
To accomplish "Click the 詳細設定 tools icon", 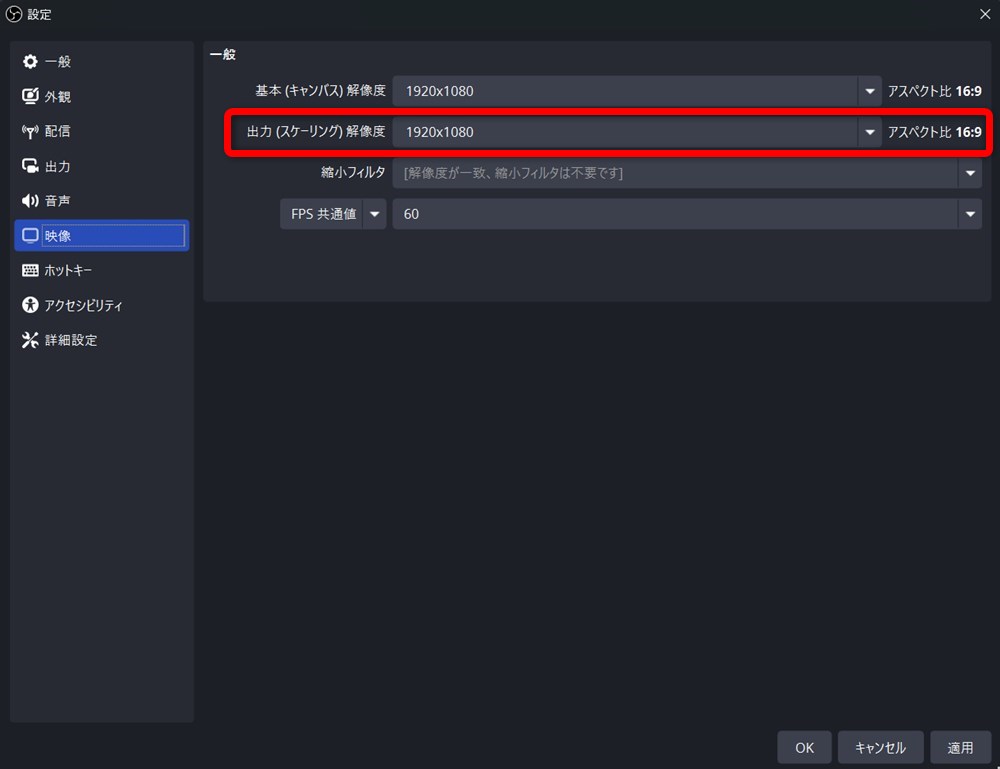I will [x=30, y=340].
